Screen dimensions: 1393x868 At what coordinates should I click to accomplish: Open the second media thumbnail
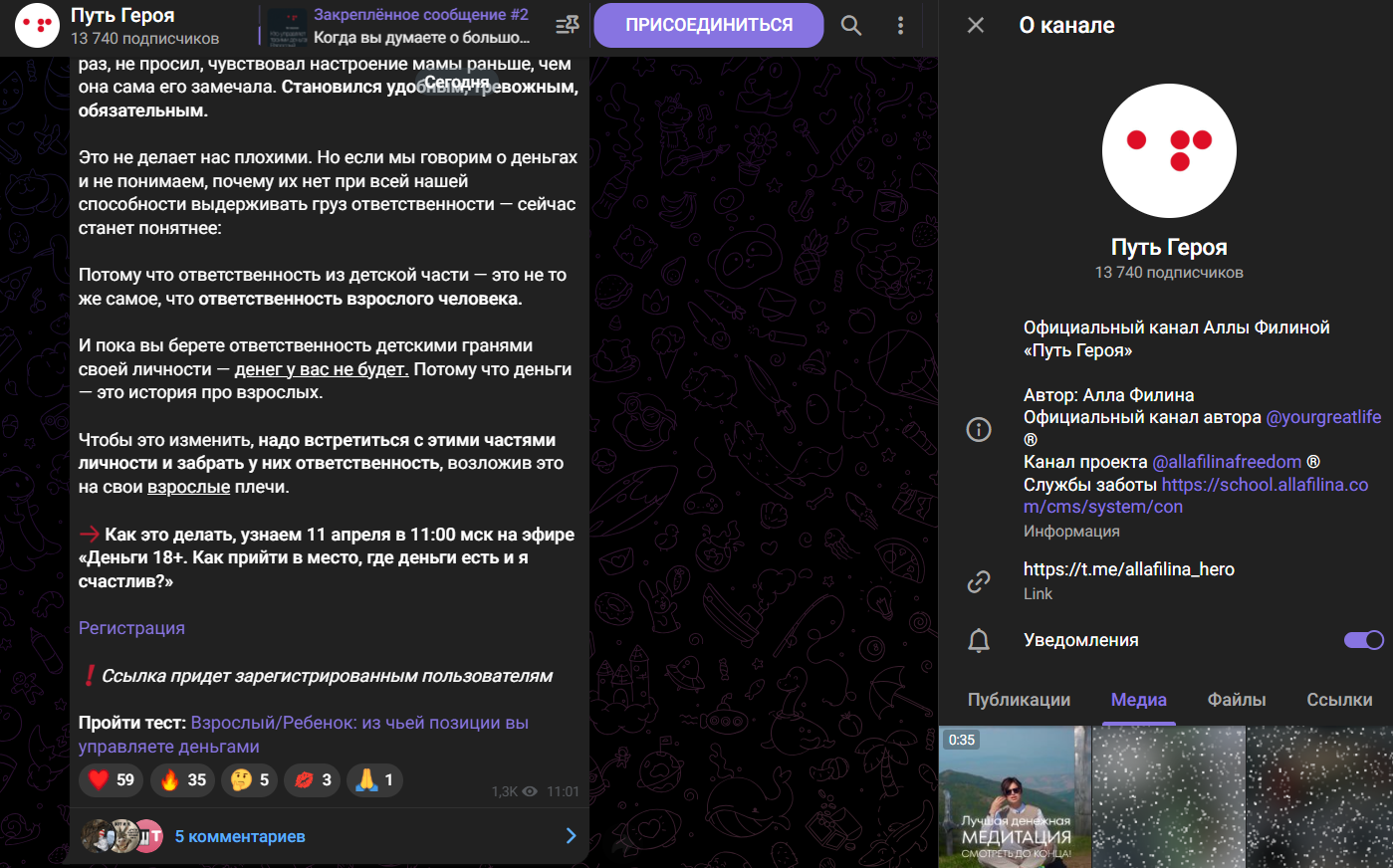(1168, 797)
